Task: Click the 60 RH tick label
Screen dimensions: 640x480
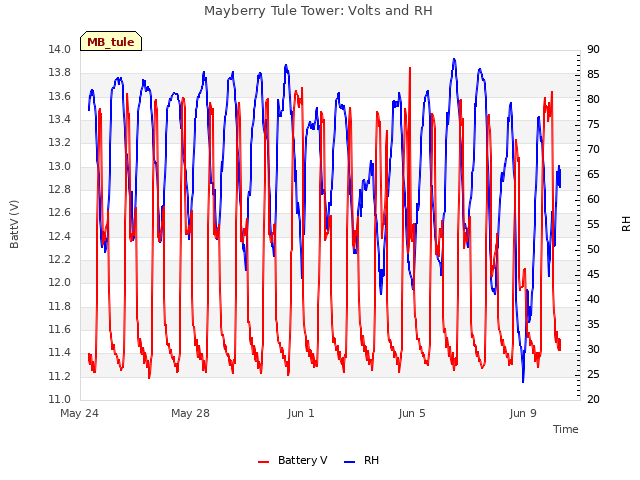Action: click(593, 199)
